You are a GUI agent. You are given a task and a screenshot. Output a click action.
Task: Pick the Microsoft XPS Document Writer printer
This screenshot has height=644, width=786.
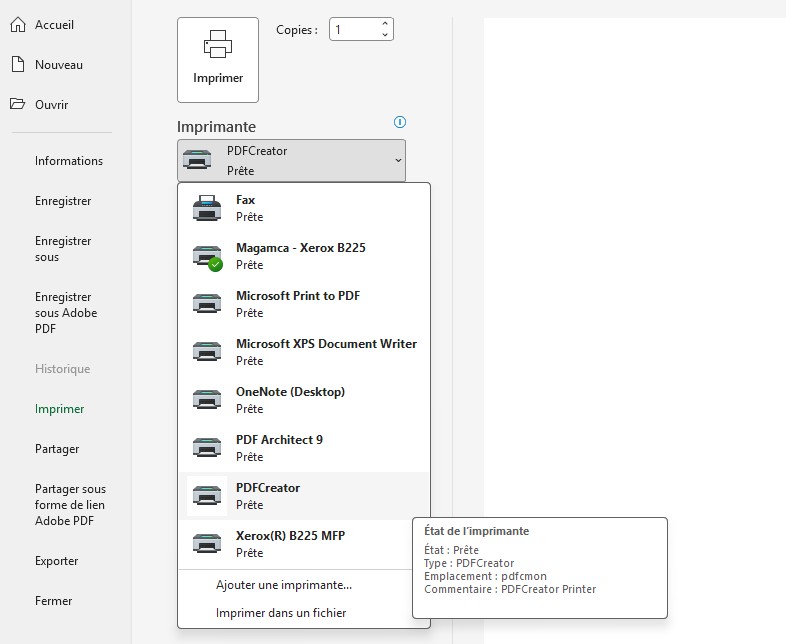pyautogui.click(x=304, y=352)
